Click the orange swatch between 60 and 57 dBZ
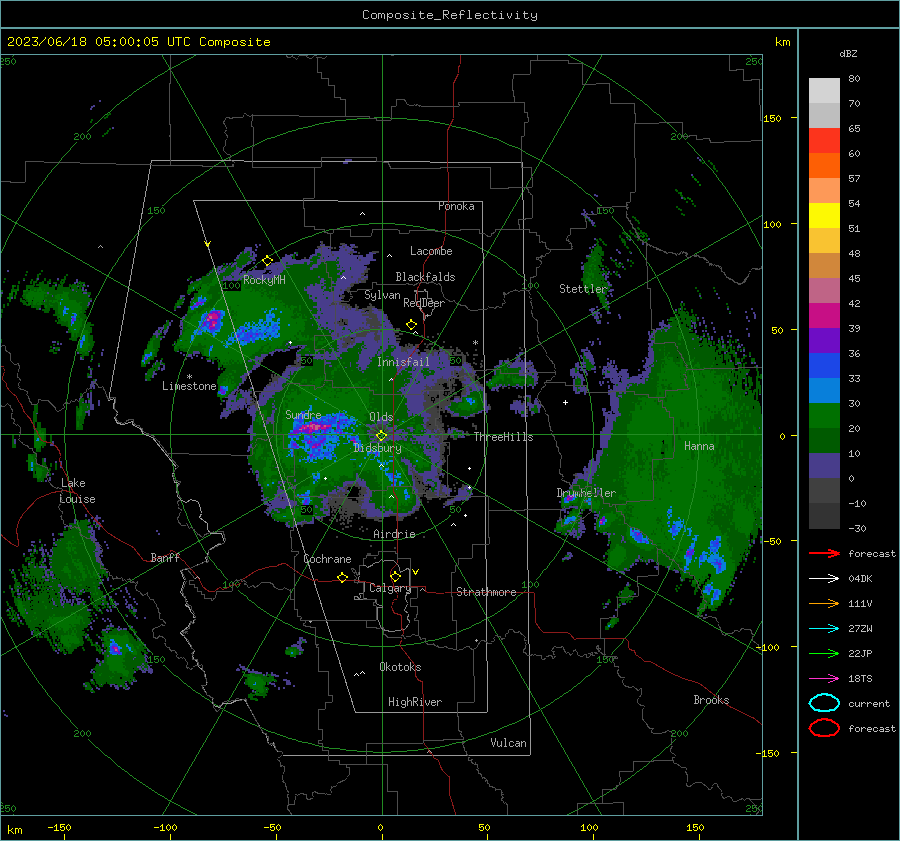This screenshot has height=841, width=900. coord(824,166)
